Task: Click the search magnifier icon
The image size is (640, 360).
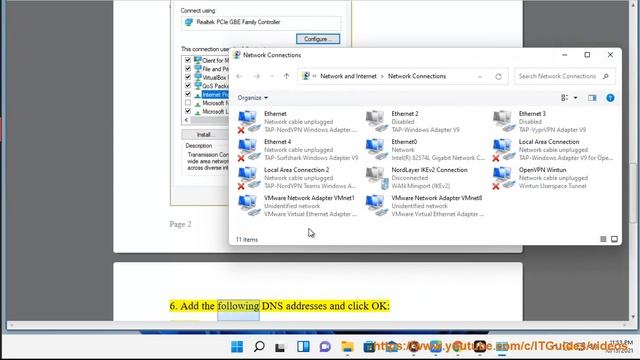Action: coord(606,76)
